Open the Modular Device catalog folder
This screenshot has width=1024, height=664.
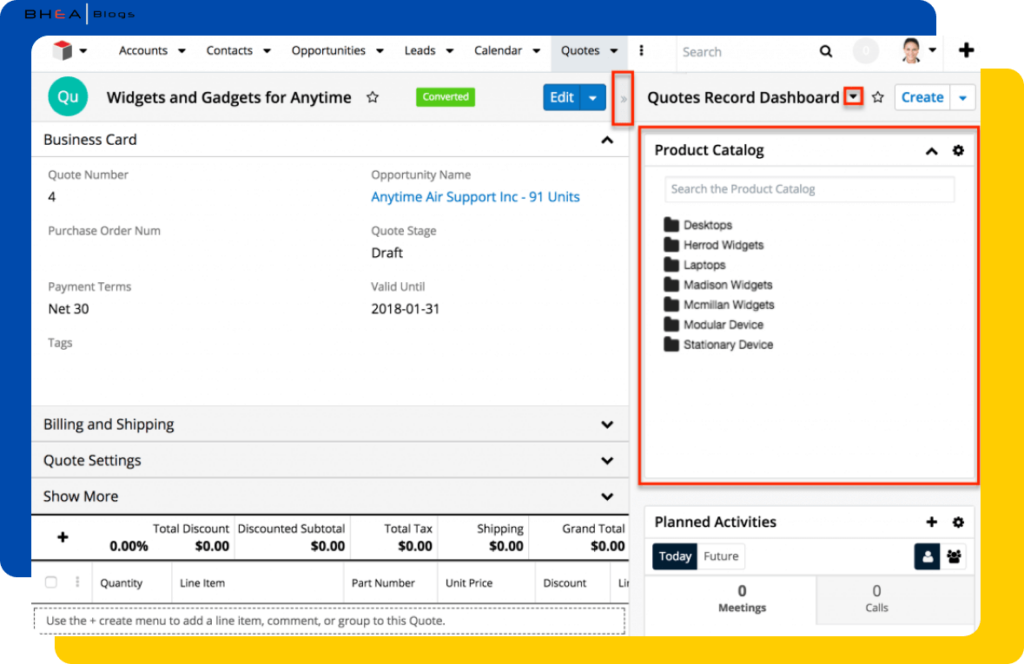pos(714,324)
